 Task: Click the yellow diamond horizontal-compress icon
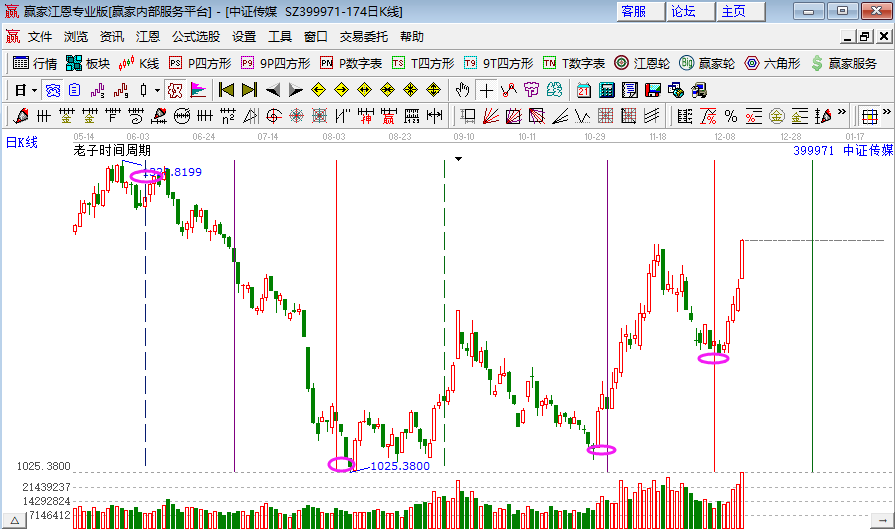point(387,90)
